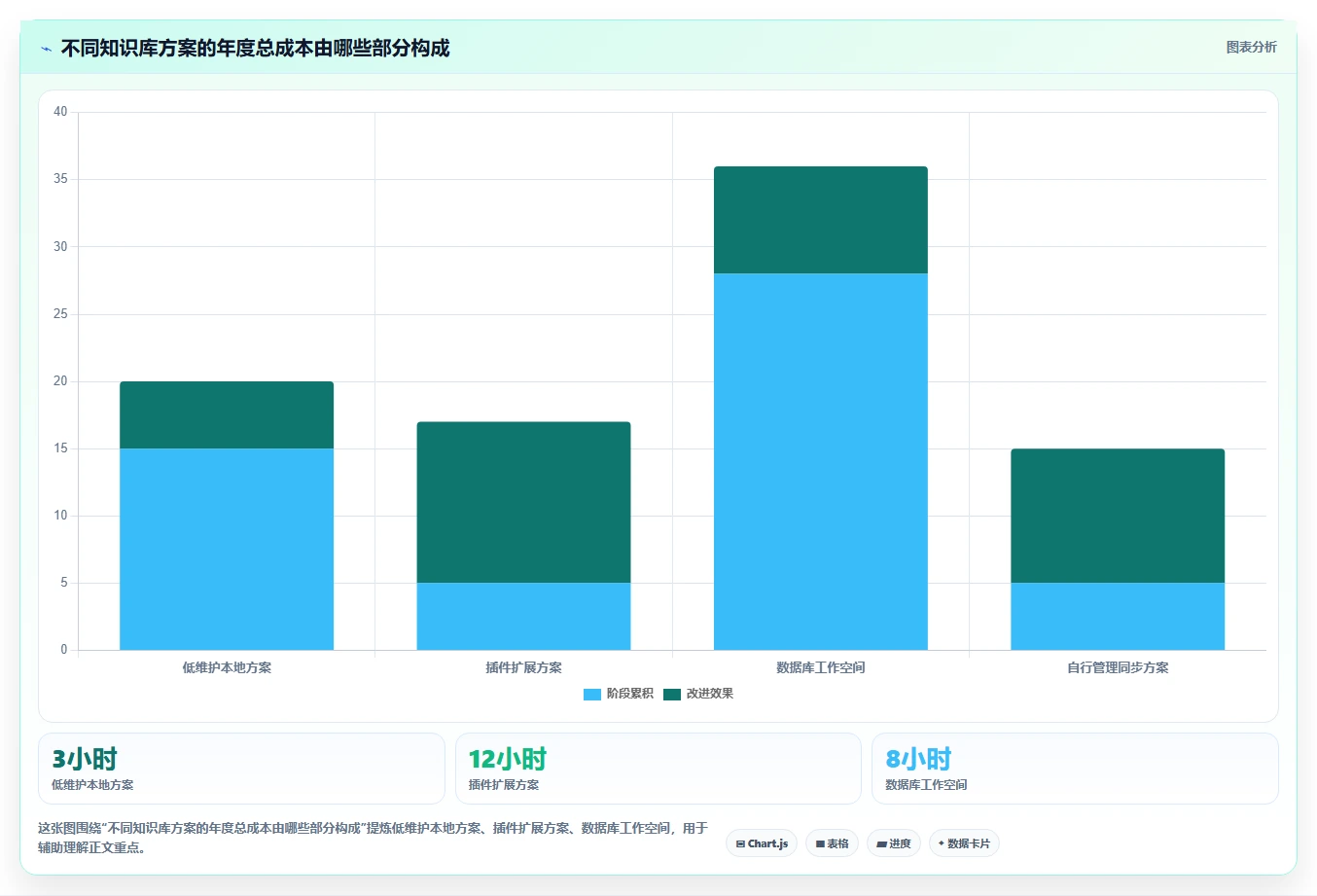Screen dimensions: 1317x896
Task: Select the 进度 tag
Action: click(894, 843)
